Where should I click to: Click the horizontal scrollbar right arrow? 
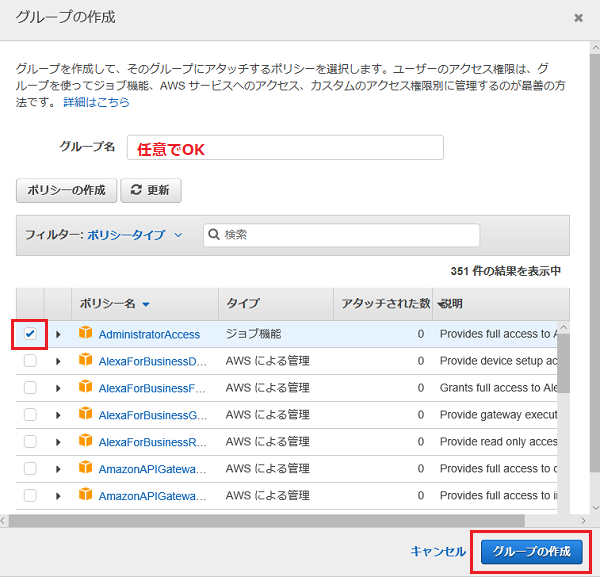(x=583, y=521)
